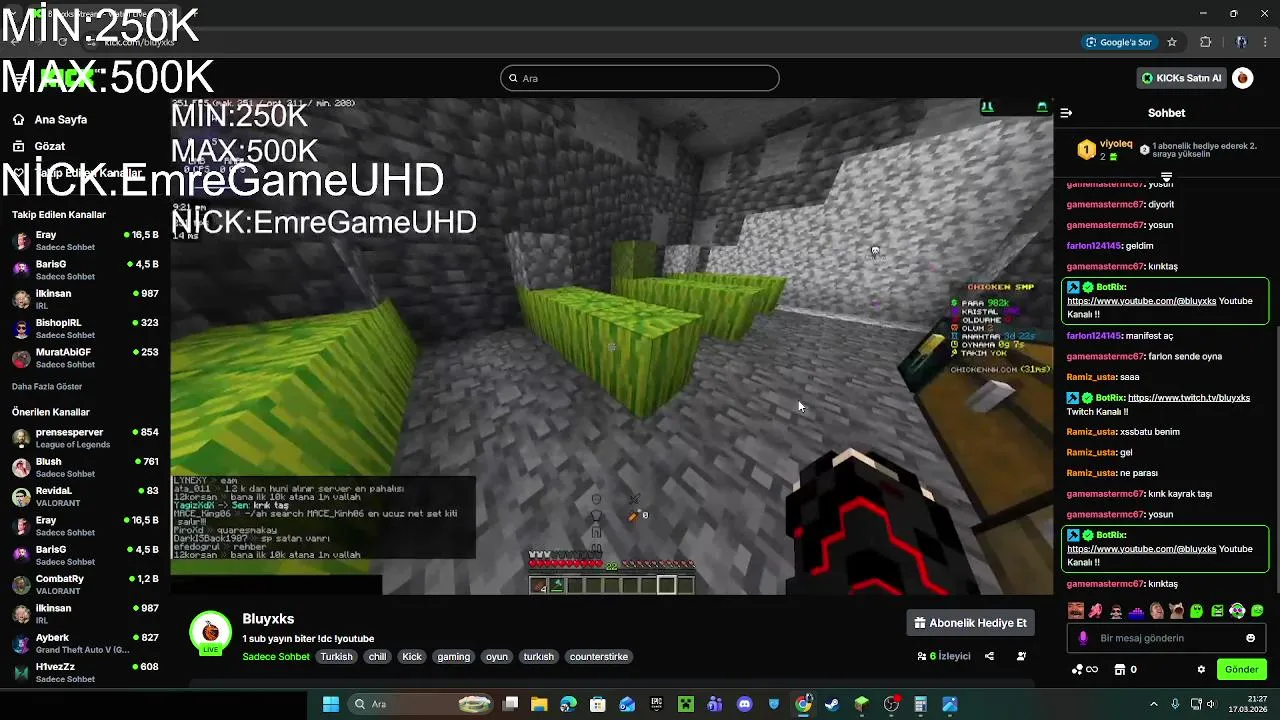Open MuratAbiGF channel in sidebar
The width and height of the screenshot is (1280, 720).
pyautogui.click(x=85, y=358)
